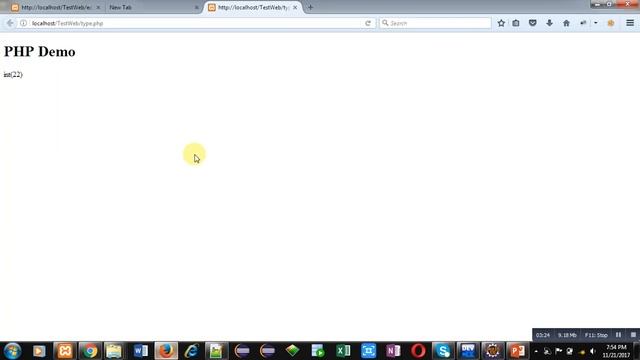This screenshot has width=640, height=360.
Task: Click the int(22) output text
Action: pyautogui.click(x=13, y=74)
